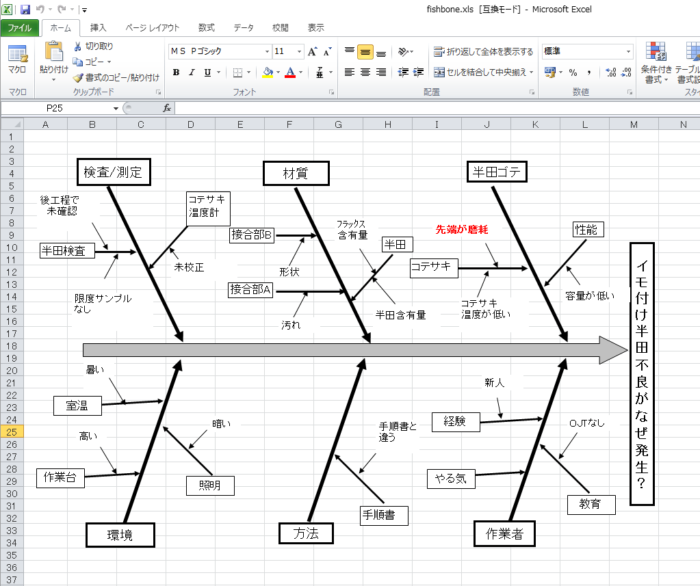The width and height of the screenshot is (700, 586).
Task: Open font size dropdown showing 11
Action: tap(299, 52)
